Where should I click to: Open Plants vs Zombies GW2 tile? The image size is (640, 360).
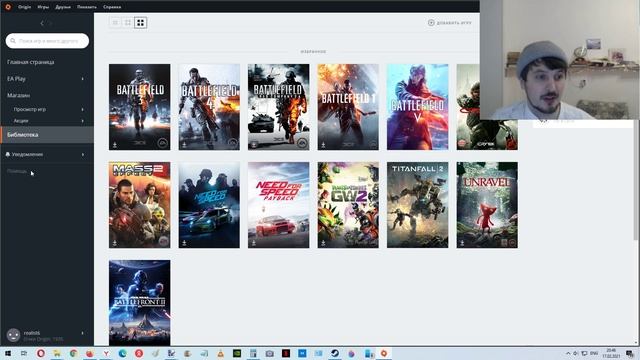tap(348, 205)
